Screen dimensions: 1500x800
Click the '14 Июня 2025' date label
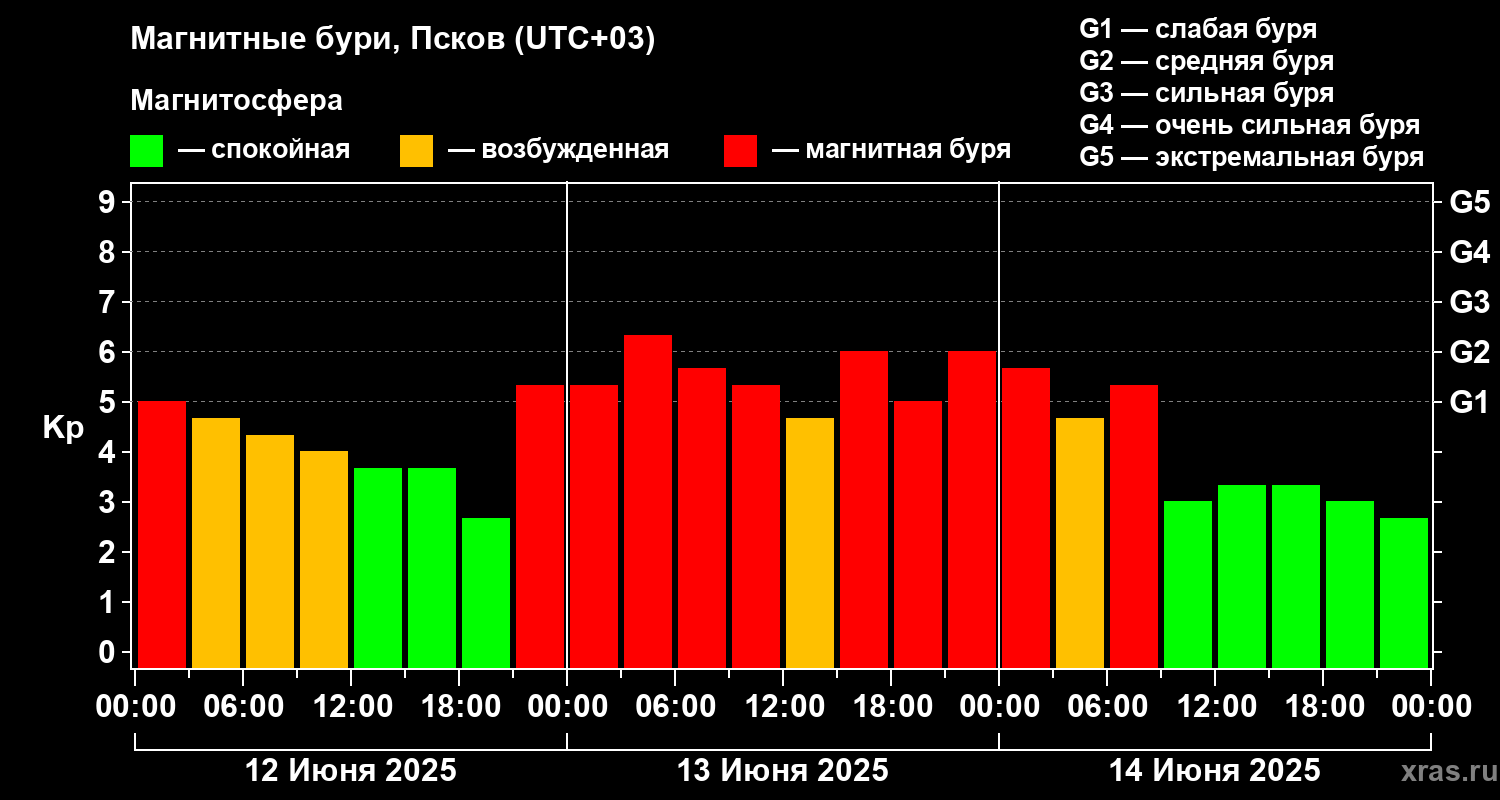coord(1215,771)
